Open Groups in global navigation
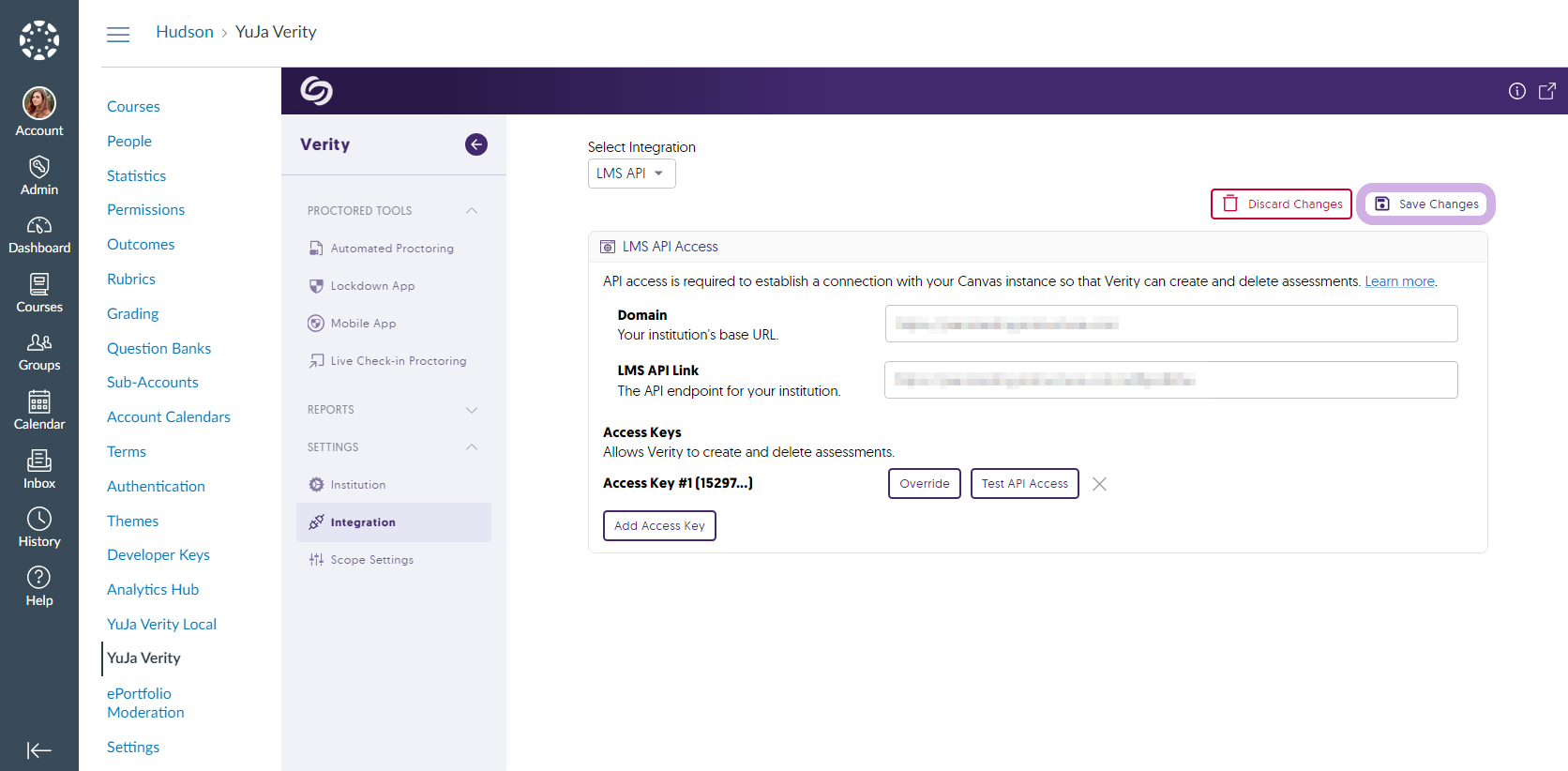Image resolution: width=1568 pixels, height=771 pixels. coord(39,353)
